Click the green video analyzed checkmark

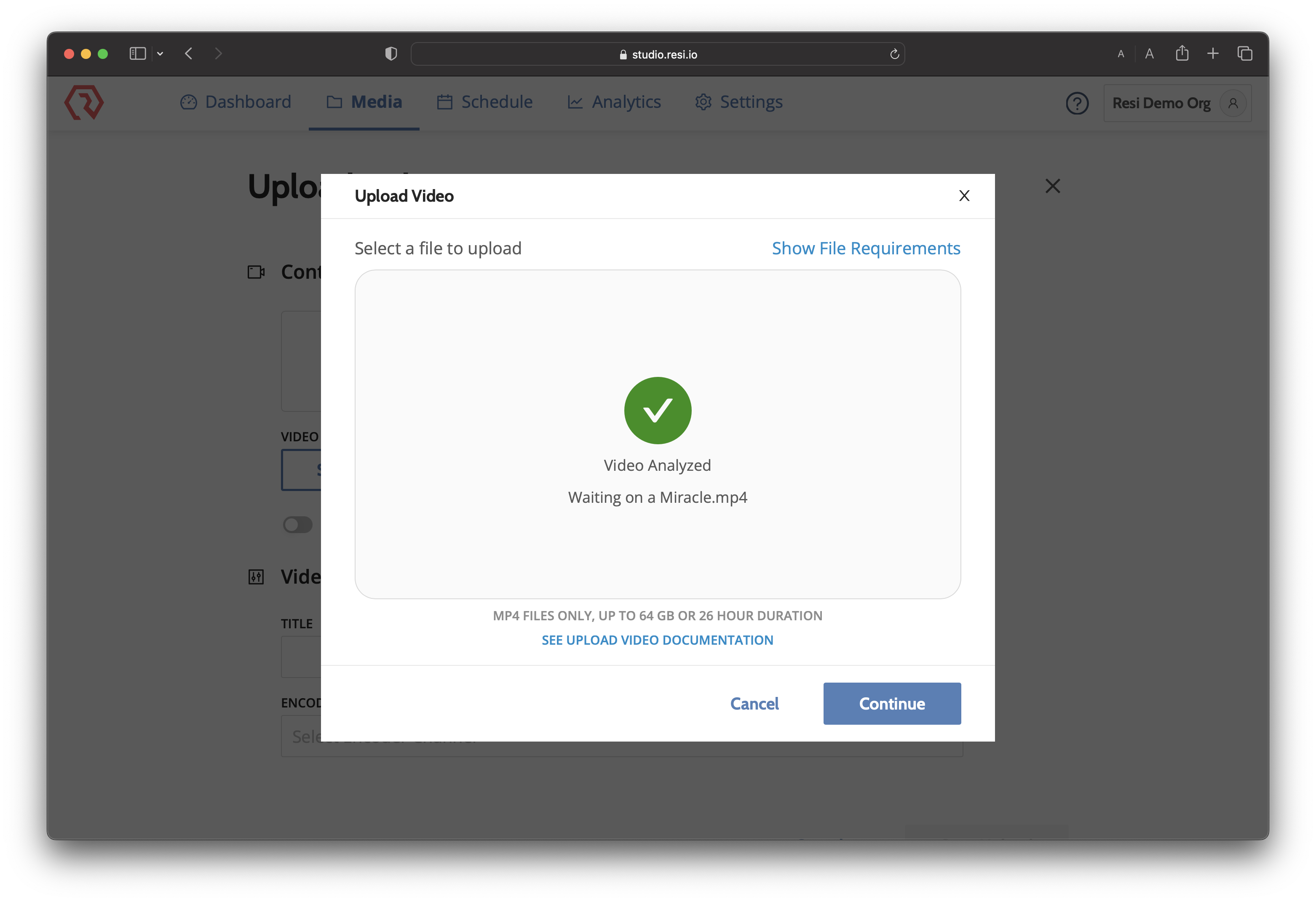(x=657, y=410)
